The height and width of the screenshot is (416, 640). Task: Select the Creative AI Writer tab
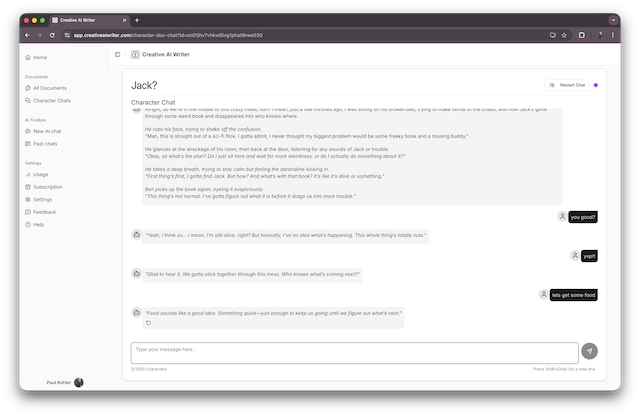89,20
